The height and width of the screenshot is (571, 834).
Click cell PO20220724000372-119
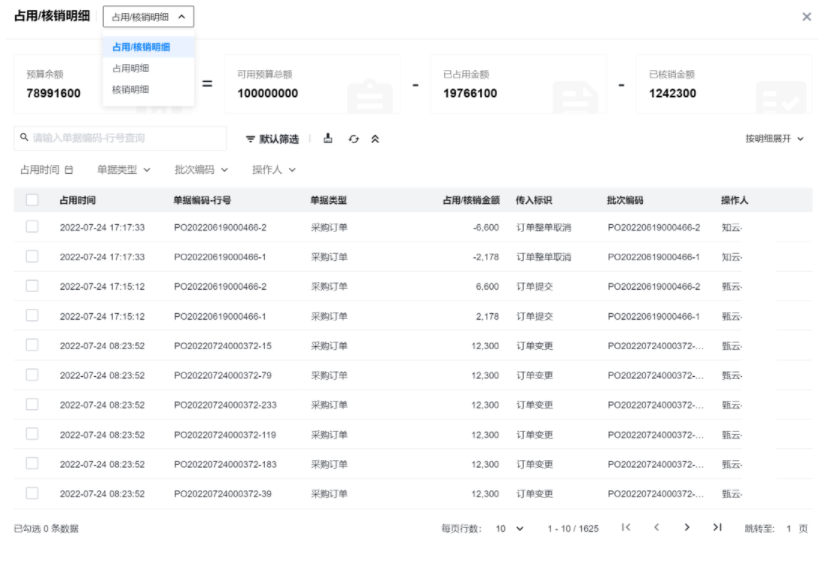[x=225, y=434]
